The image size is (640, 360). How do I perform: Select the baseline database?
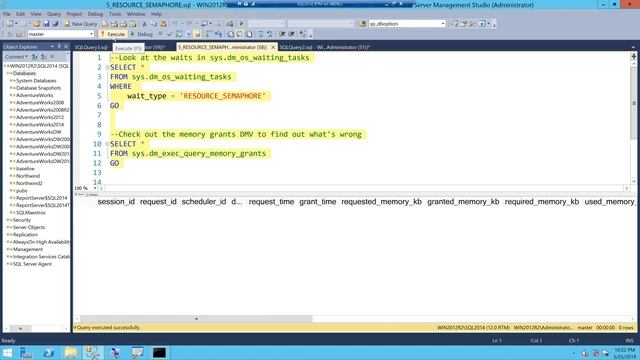[25, 169]
